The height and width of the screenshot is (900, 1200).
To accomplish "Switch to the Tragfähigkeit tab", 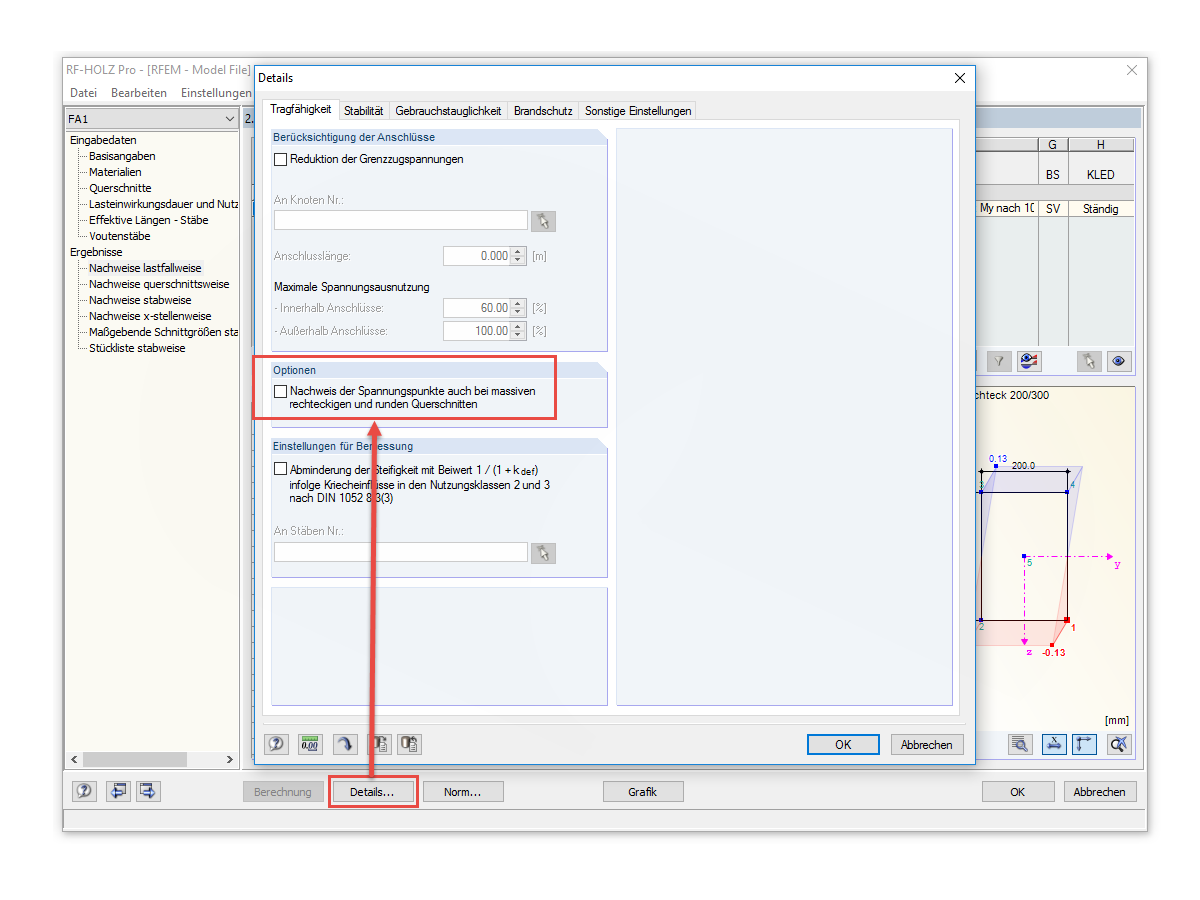I will (x=301, y=110).
